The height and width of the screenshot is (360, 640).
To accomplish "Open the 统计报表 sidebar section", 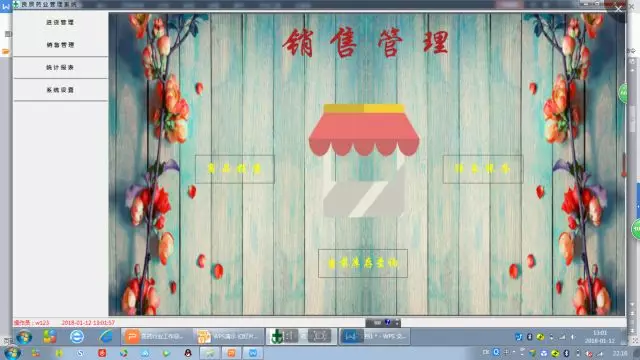I will click(60, 67).
